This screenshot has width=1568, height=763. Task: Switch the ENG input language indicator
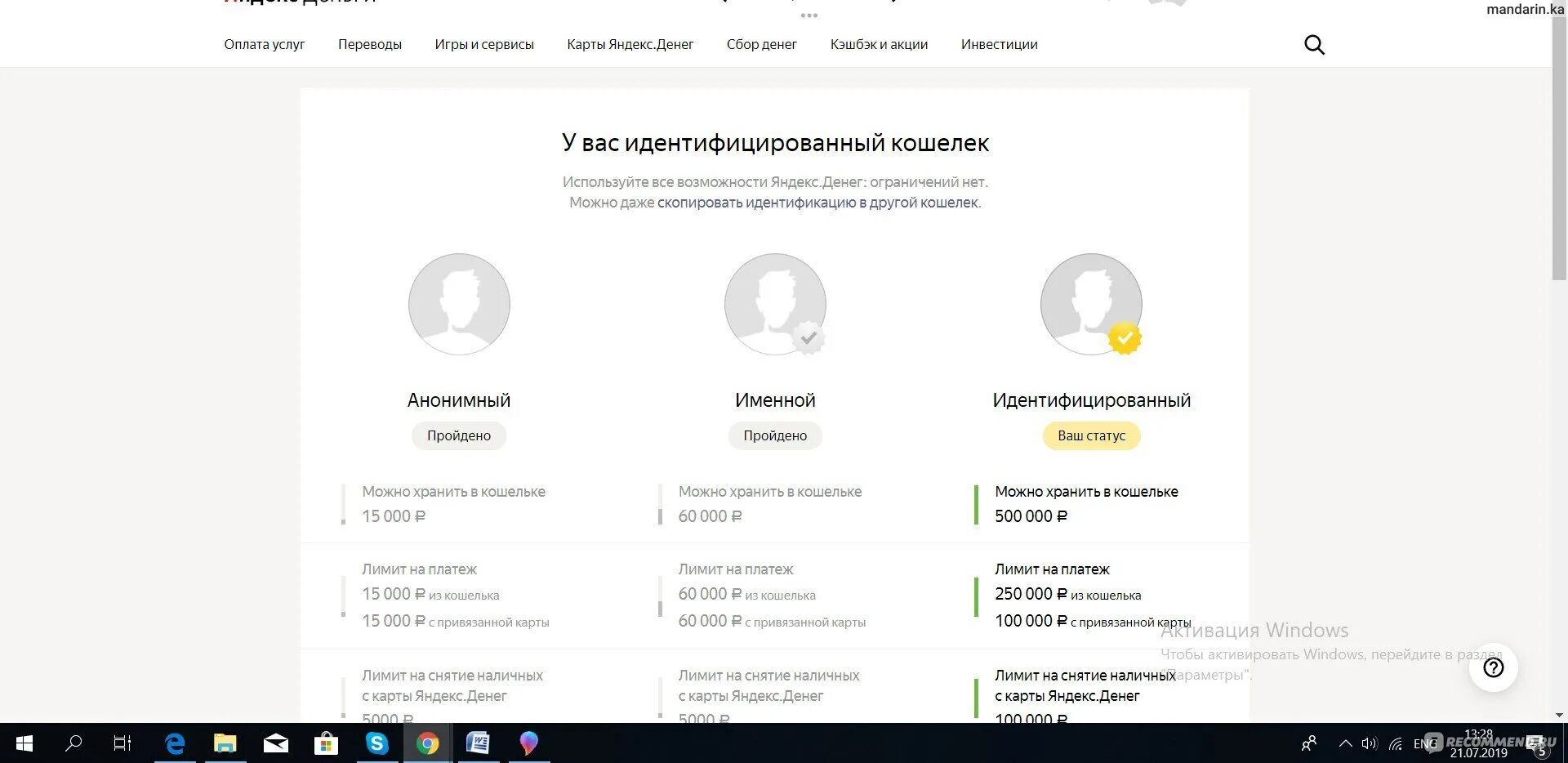point(1425,743)
